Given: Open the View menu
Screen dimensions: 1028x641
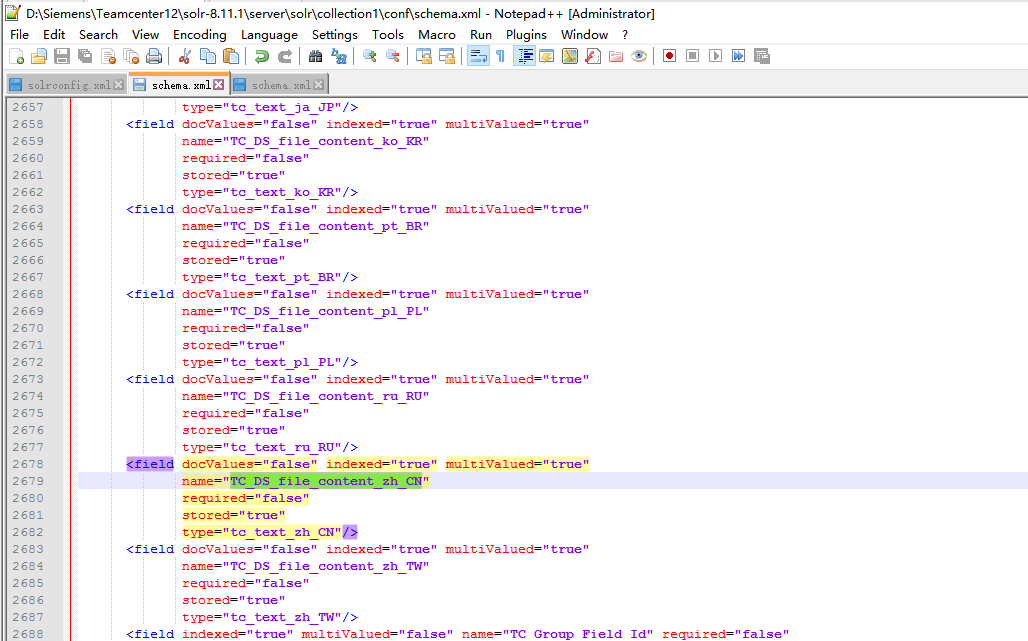Looking at the screenshot, I should coord(146,35).
